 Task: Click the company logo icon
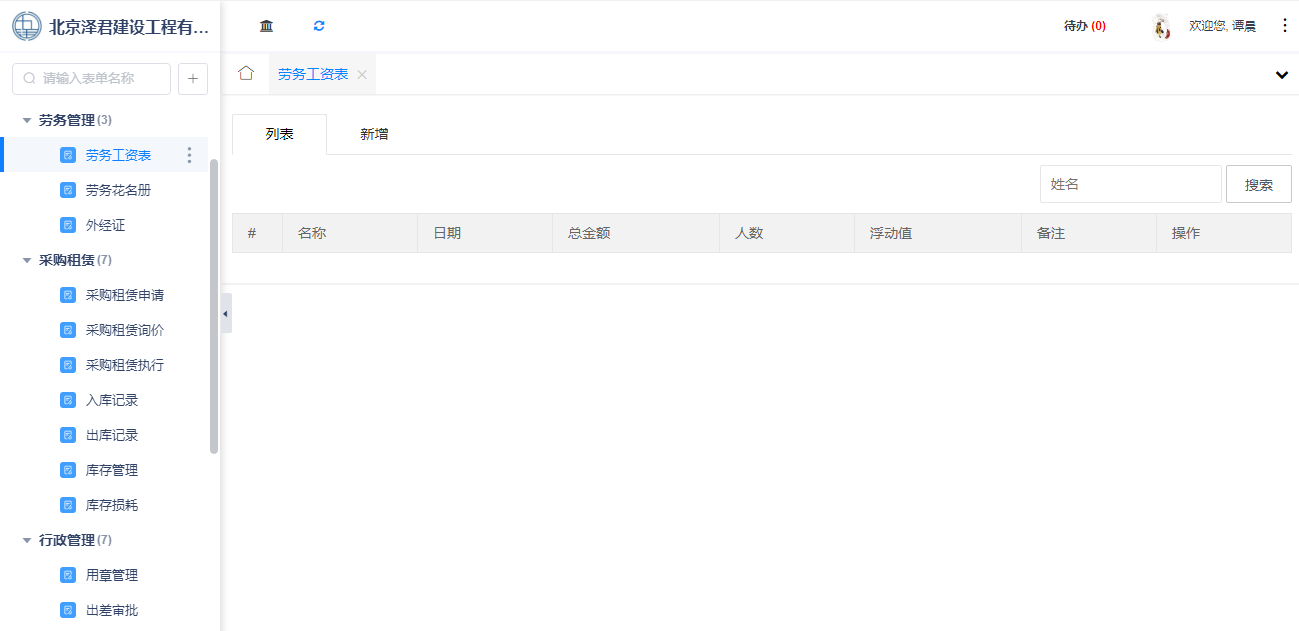click(27, 26)
